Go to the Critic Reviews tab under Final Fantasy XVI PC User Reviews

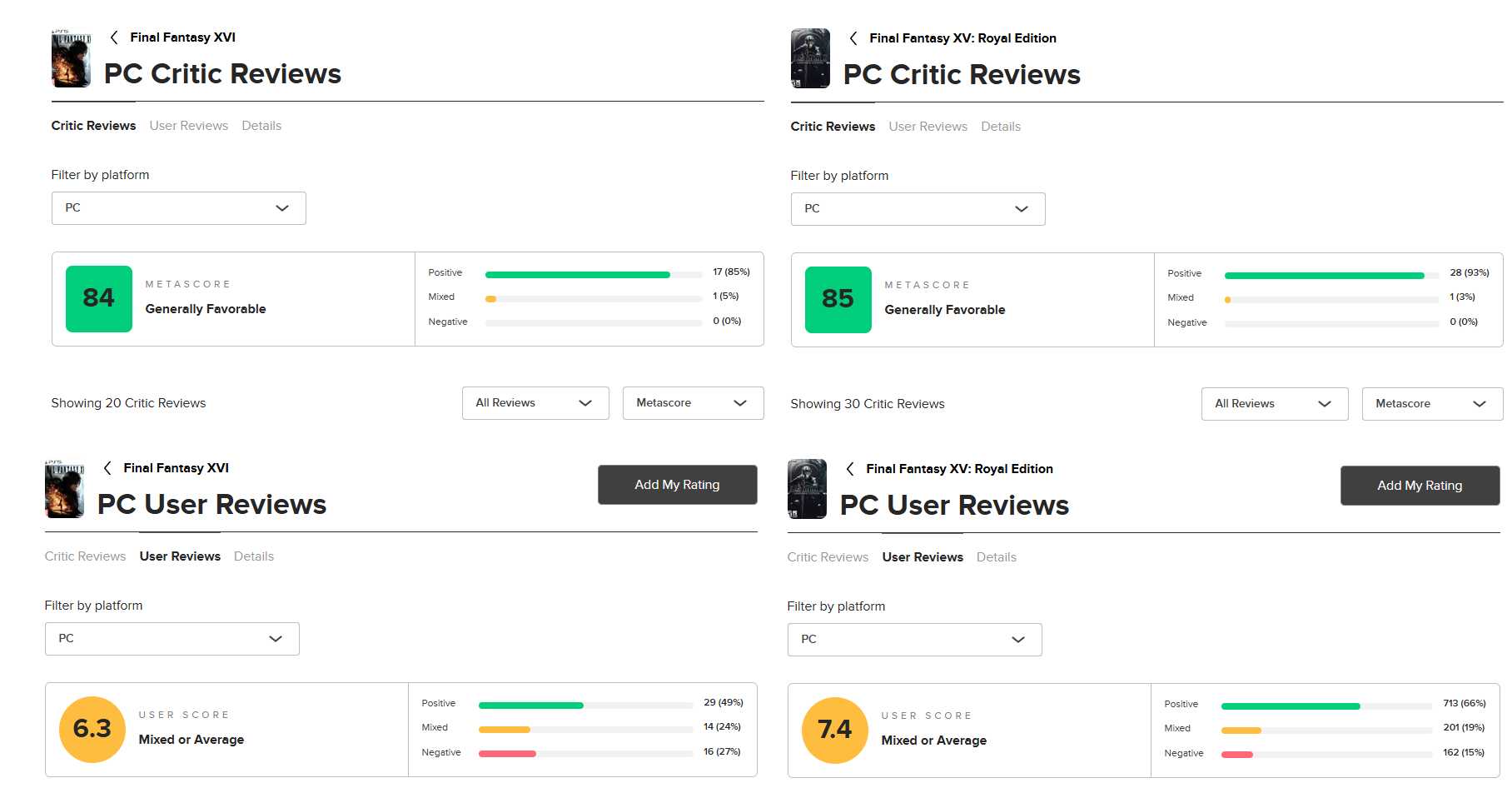[85, 556]
